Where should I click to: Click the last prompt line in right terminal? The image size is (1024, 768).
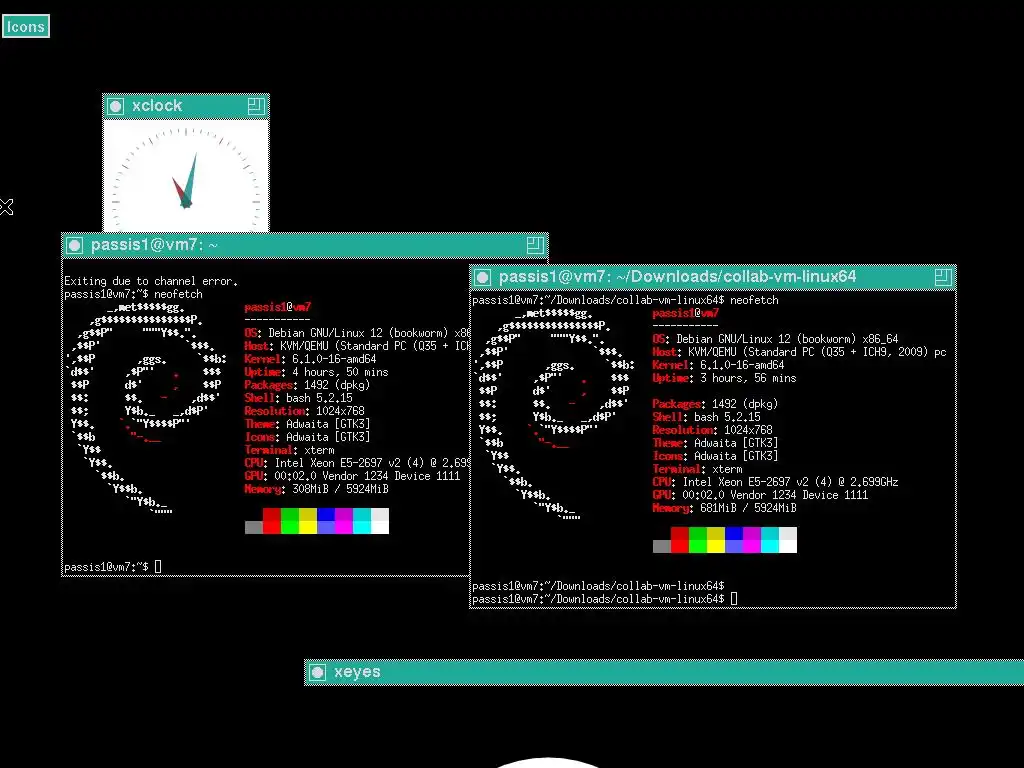(605, 599)
